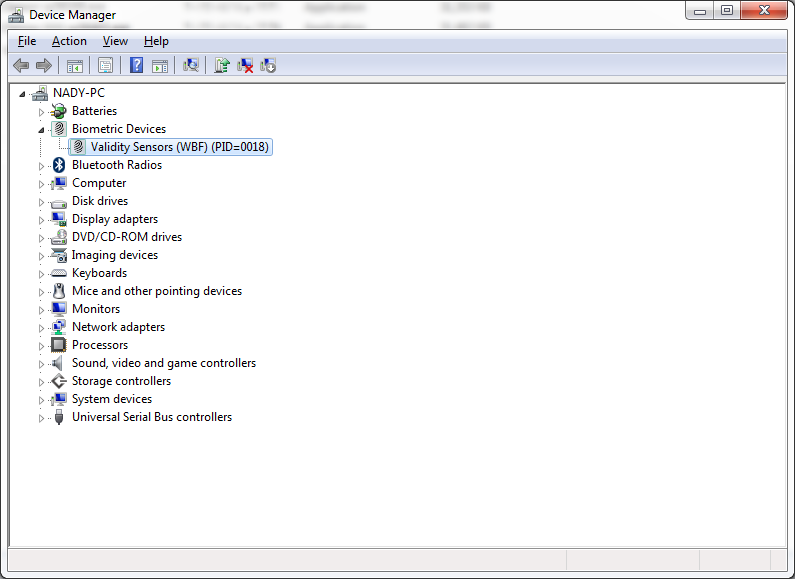795x579 pixels.
Task: Open the Properties toolbar icon
Action: point(105,65)
